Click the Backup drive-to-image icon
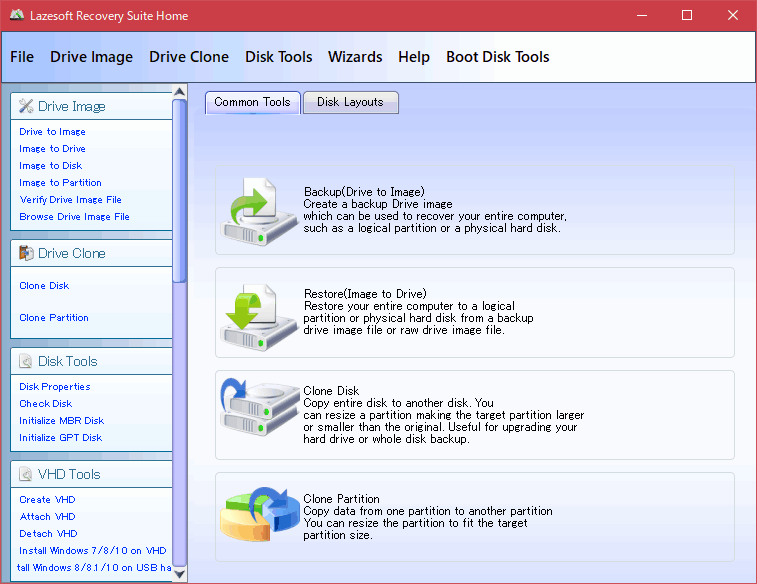 point(259,211)
